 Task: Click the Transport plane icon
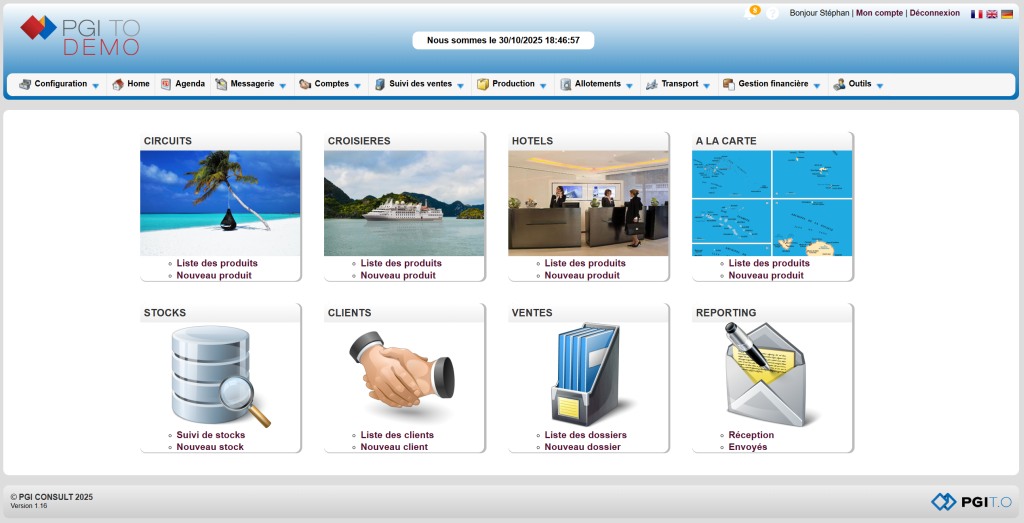(652, 84)
